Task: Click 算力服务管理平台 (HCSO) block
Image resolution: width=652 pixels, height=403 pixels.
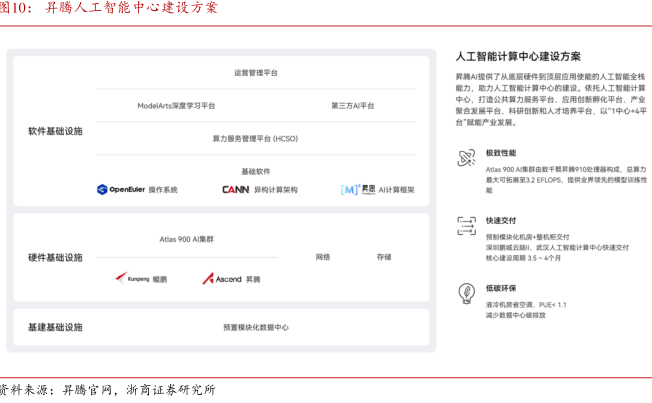Action: pyautogui.click(x=255, y=138)
